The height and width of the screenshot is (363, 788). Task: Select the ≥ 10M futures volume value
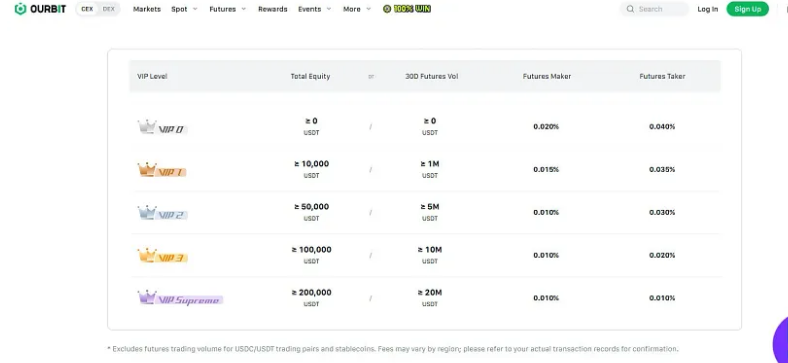[430, 249]
